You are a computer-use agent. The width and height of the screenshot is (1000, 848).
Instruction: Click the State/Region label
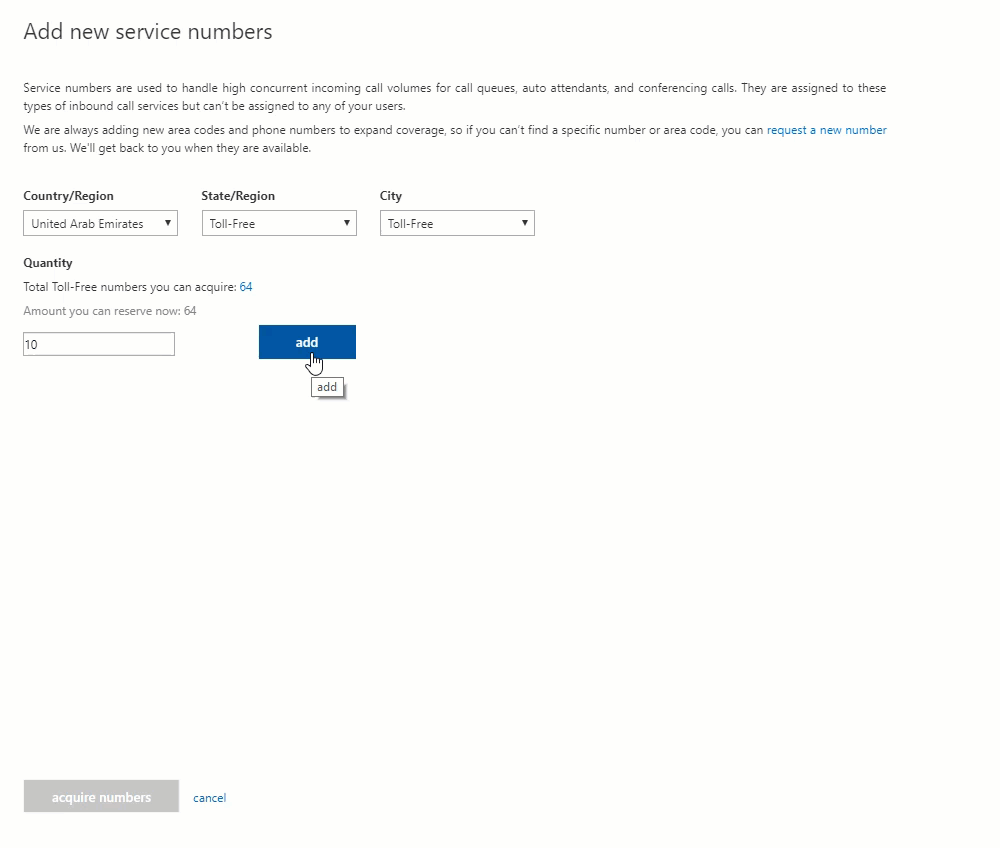238,196
